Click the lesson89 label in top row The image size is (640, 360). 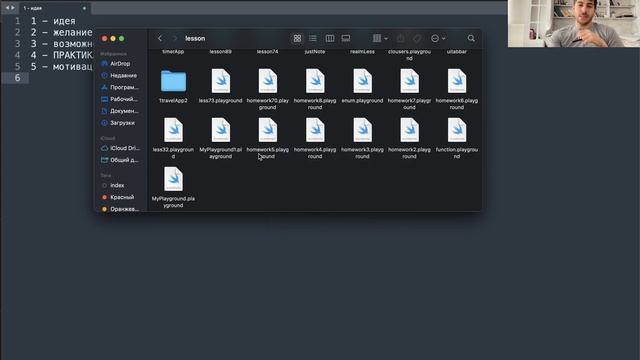coord(221,52)
